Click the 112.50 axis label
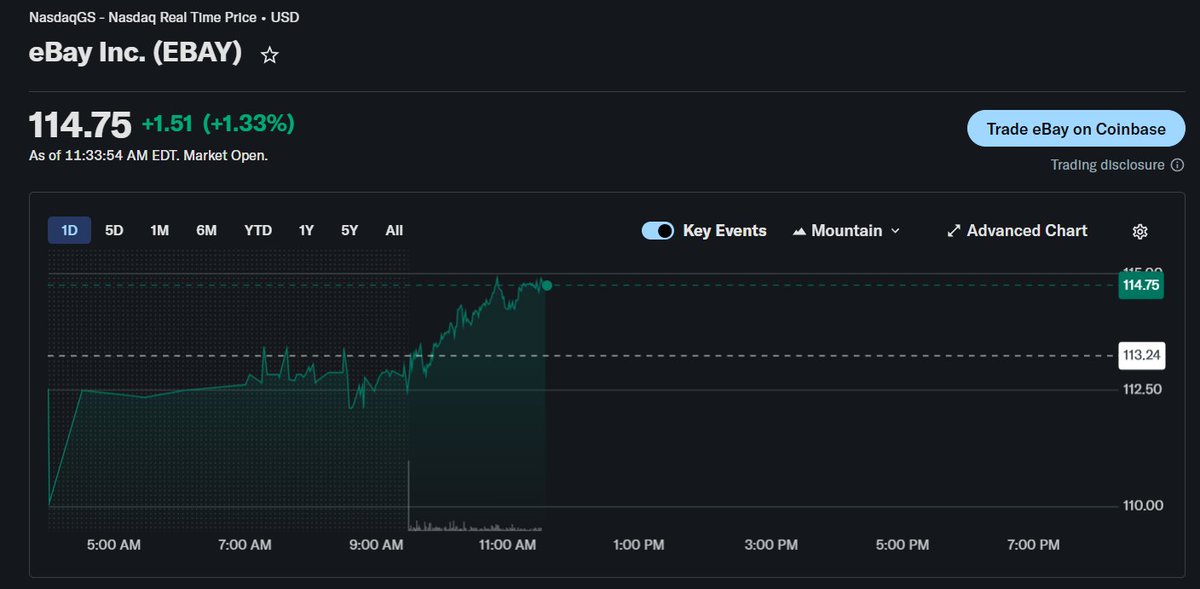The width and height of the screenshot is (1200, 589). click(1142, 389)
